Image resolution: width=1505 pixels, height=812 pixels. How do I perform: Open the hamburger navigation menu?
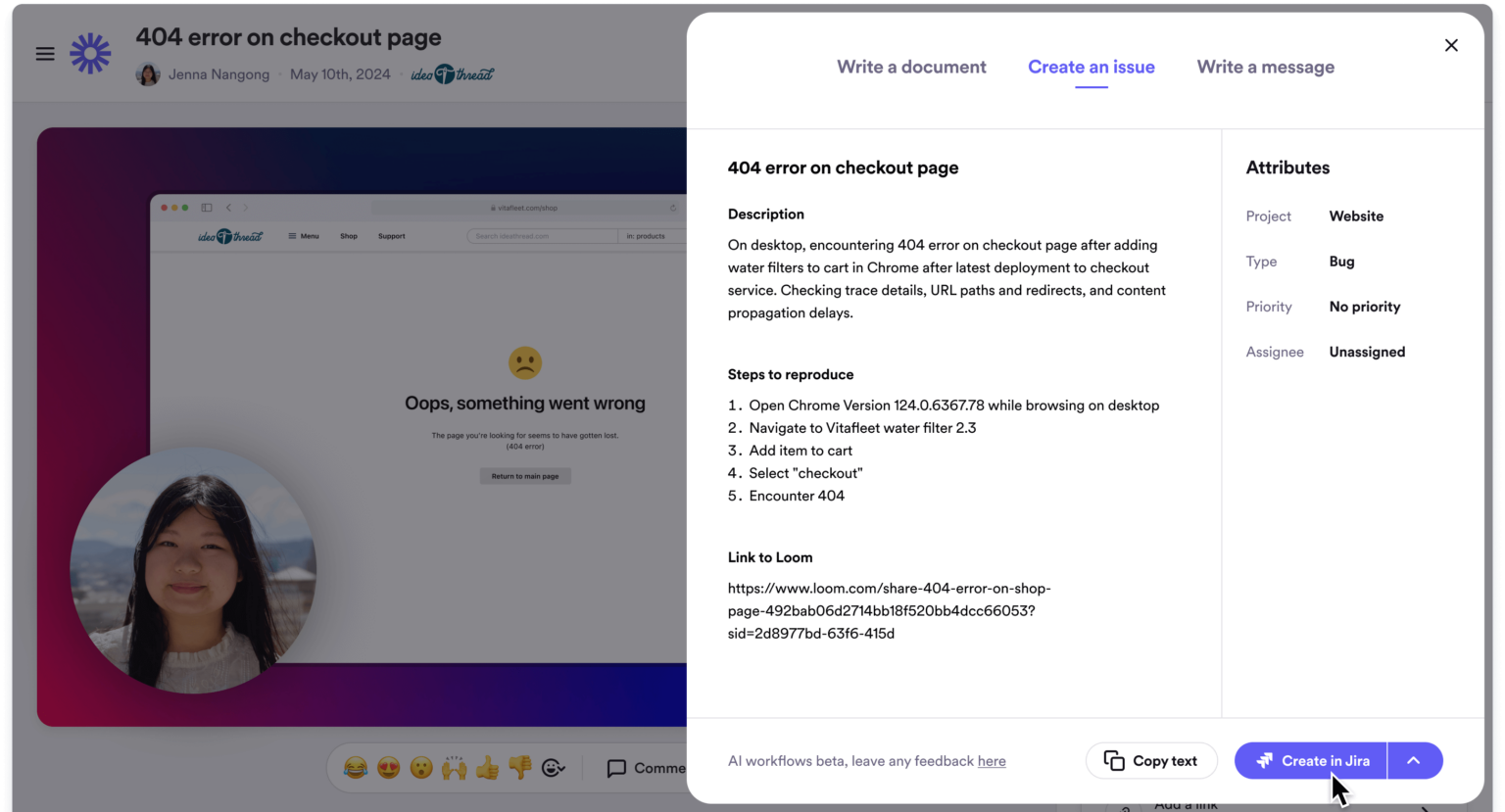pyautogui.click(x=45, y=54)
